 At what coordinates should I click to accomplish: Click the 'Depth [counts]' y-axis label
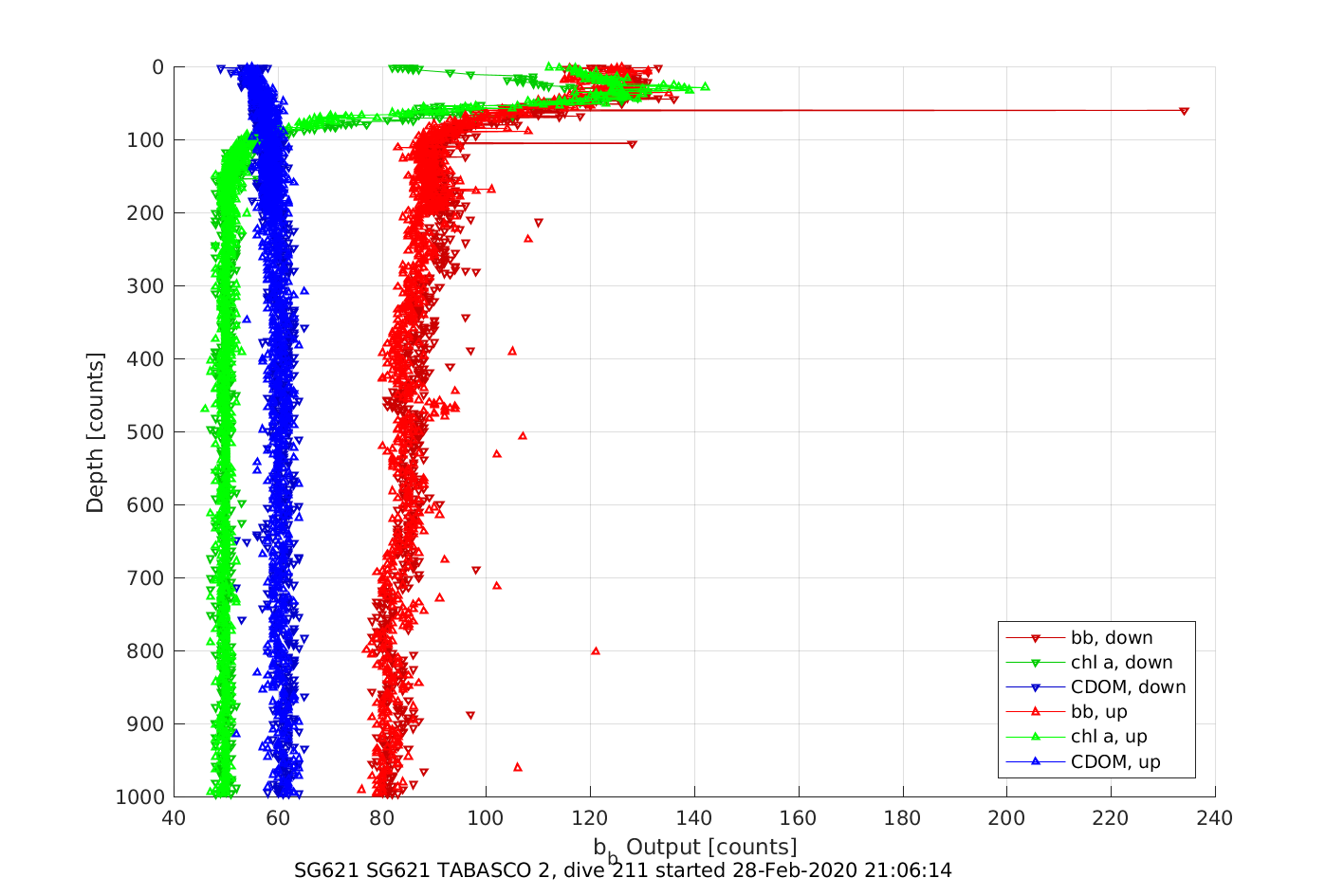(95, 432)
